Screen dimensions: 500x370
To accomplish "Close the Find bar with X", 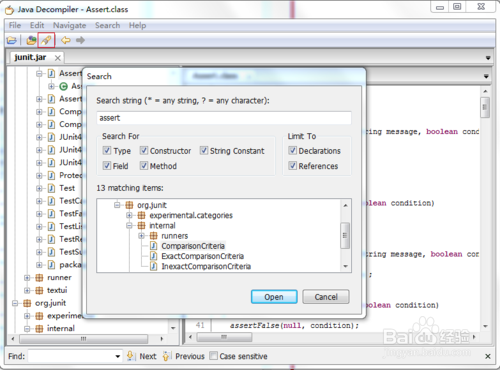I will tap(488, 356).
